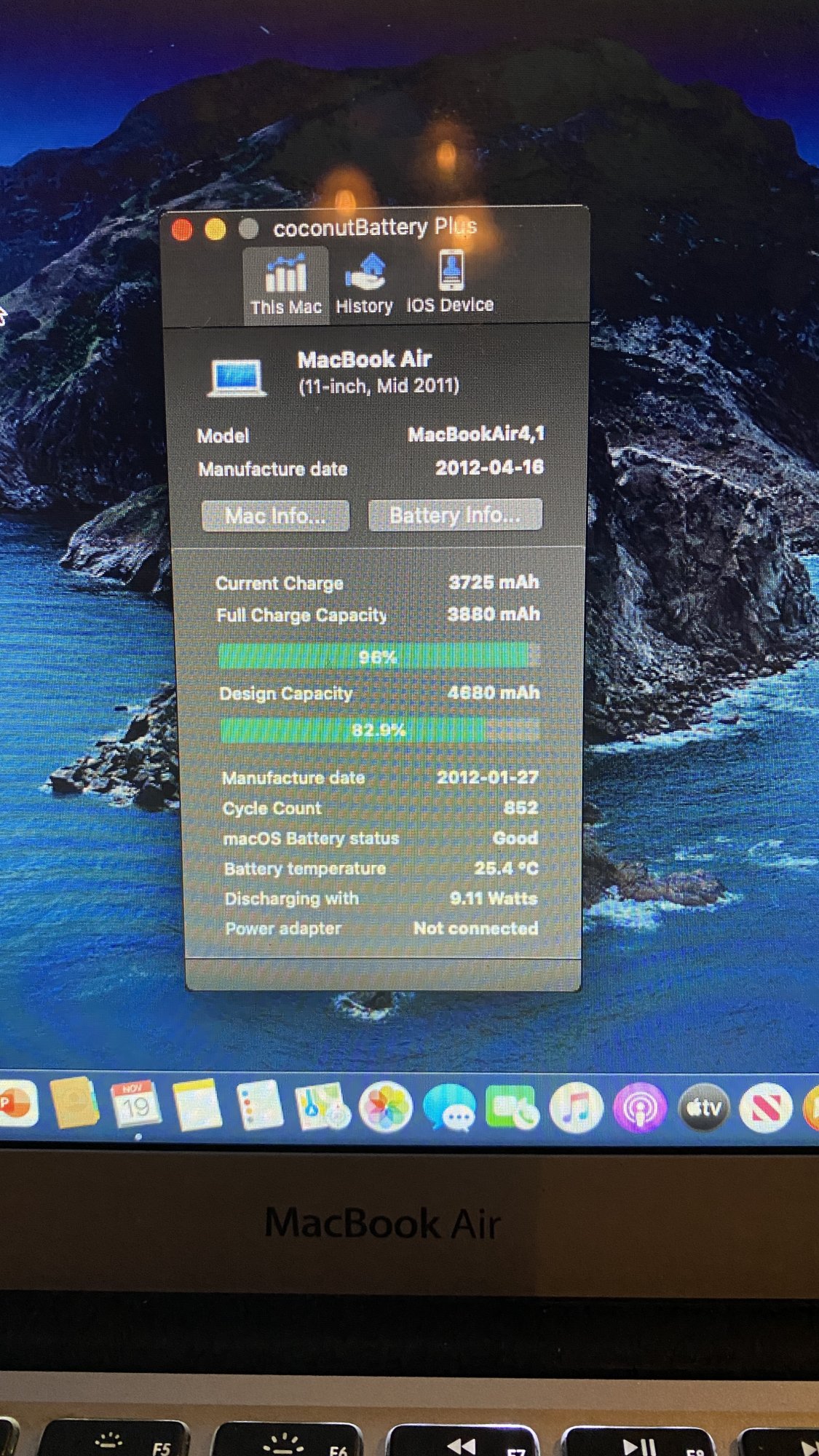This screenshot has height=1456, width=819.
Task: Open News from the Dock
Action: tap(766, 1107)
